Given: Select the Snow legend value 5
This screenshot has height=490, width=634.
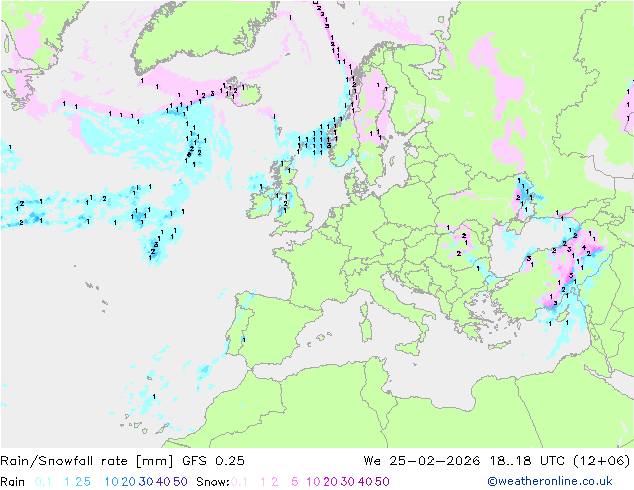Looking at the screenshot, I should pos(294,482).
